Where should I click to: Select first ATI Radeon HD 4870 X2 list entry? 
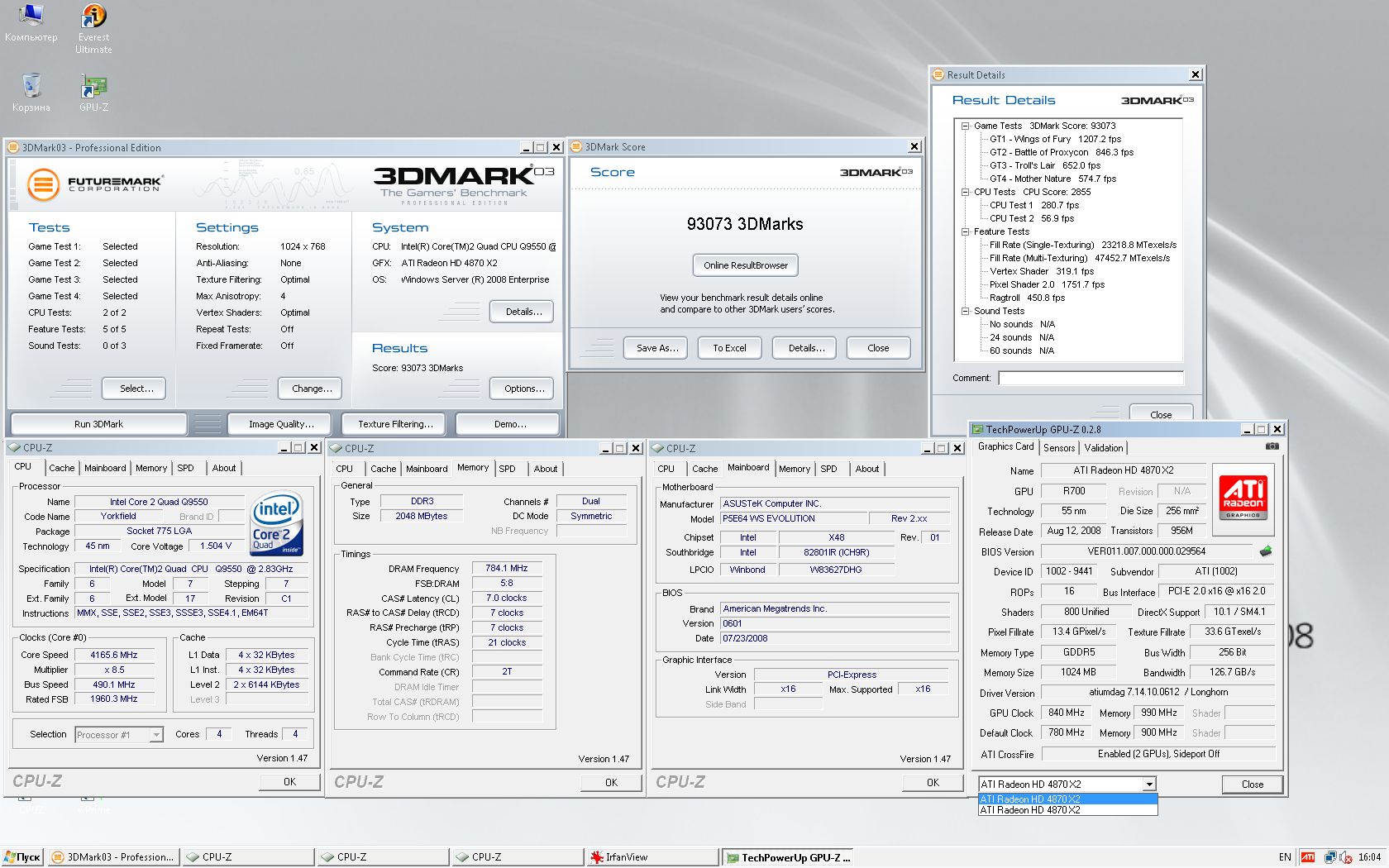[1067, 799]
